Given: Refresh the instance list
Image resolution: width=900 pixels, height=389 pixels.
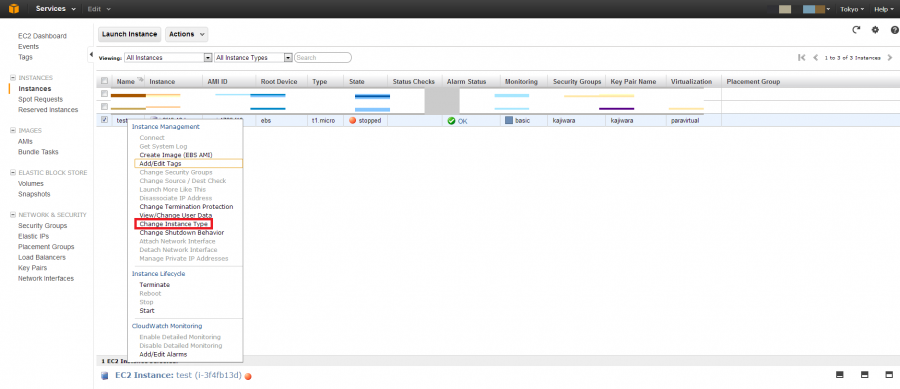Looking at the screenshot, I should tap(856, 30).
